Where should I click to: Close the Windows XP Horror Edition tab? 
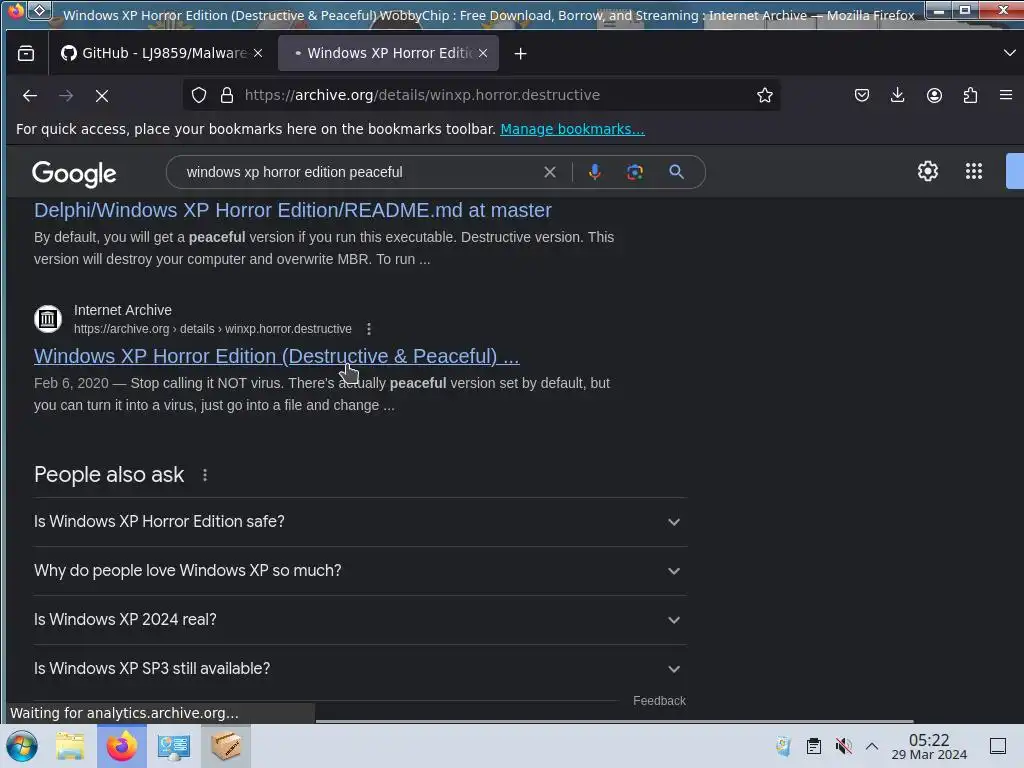(483, 54)
